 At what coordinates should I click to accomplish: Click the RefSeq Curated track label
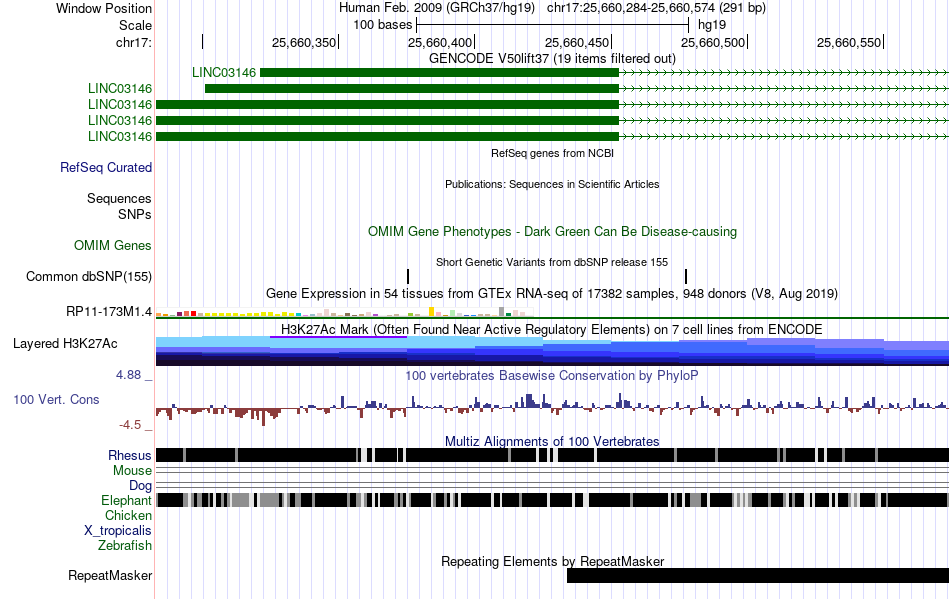106,167
